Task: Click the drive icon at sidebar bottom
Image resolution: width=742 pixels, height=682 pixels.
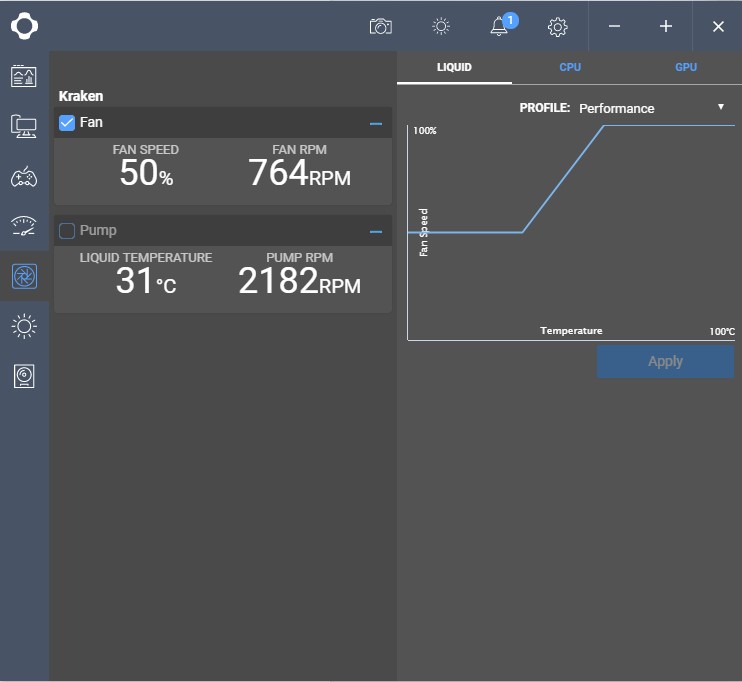Action: pos(24,376)
